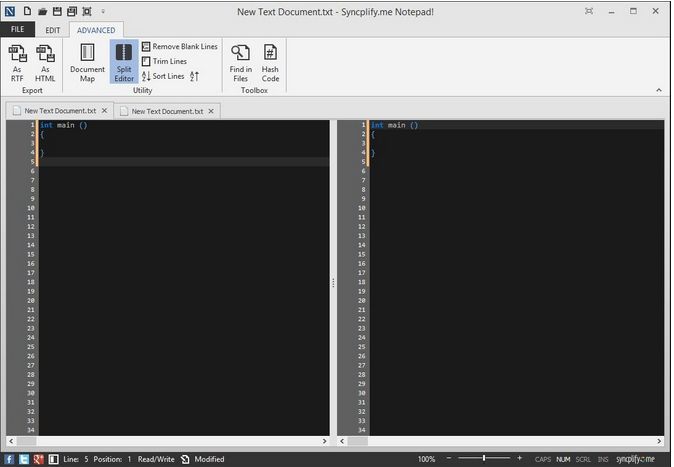Viewport: 674px width, 467px height.
Task: Click the Google Plus icon in status bar
Action: [39, 459]
